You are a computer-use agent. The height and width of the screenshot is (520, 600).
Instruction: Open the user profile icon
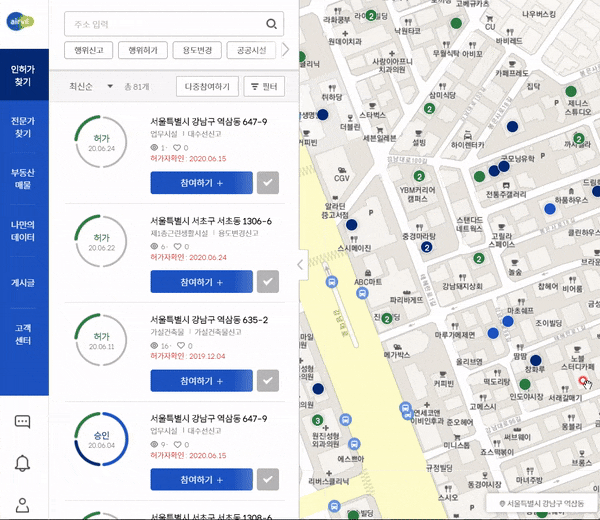pos(22,505)
